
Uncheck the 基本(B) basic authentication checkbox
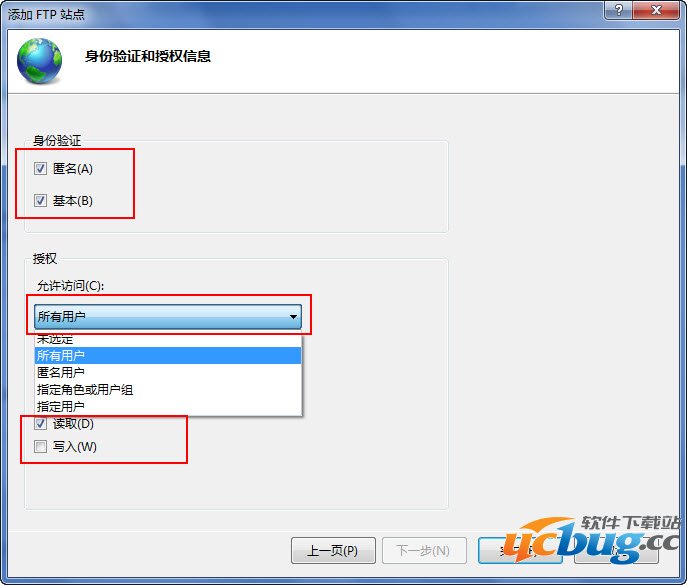(40, 201)
